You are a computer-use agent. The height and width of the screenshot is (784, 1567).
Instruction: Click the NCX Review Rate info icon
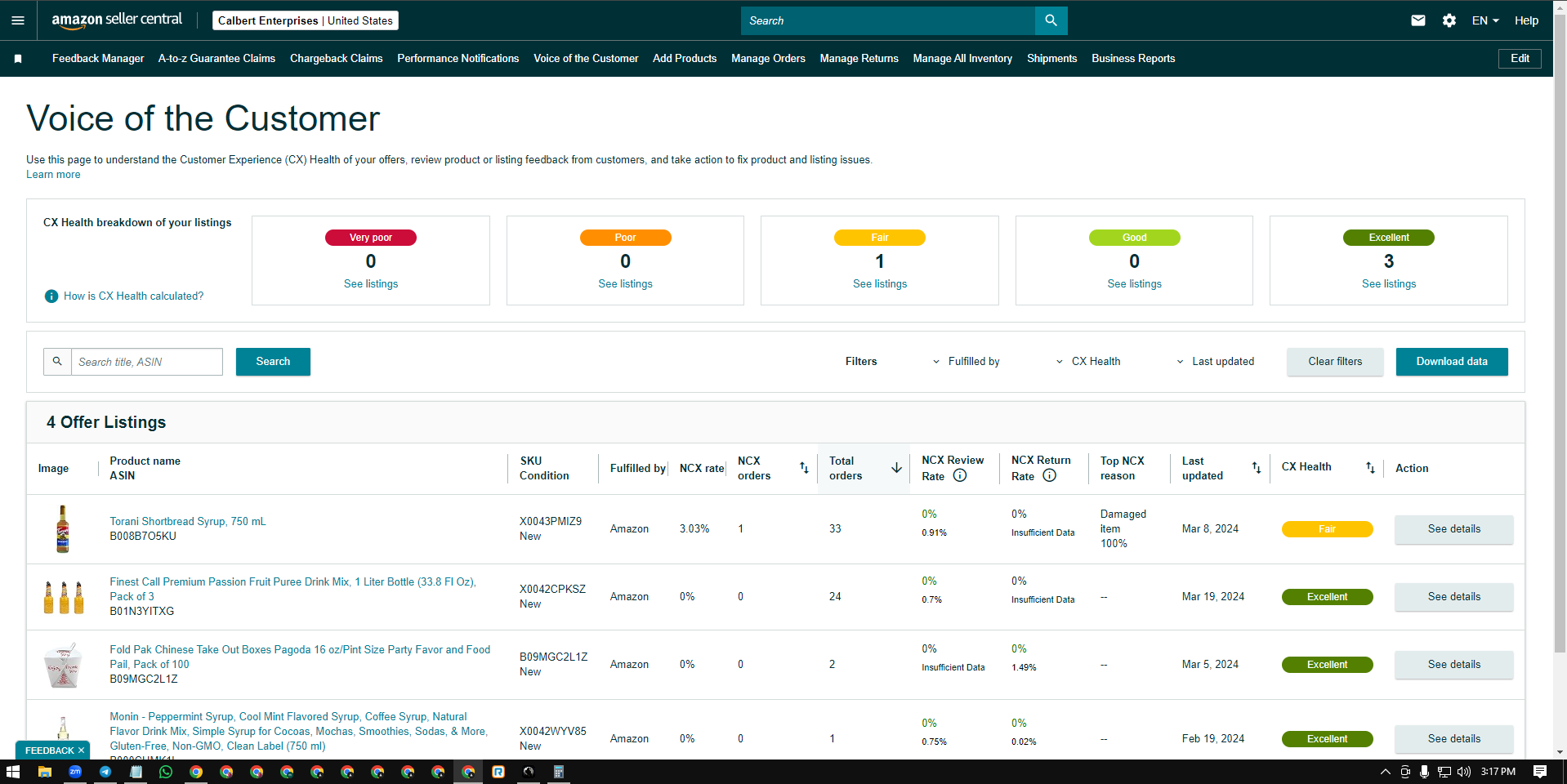coord(960,475)
